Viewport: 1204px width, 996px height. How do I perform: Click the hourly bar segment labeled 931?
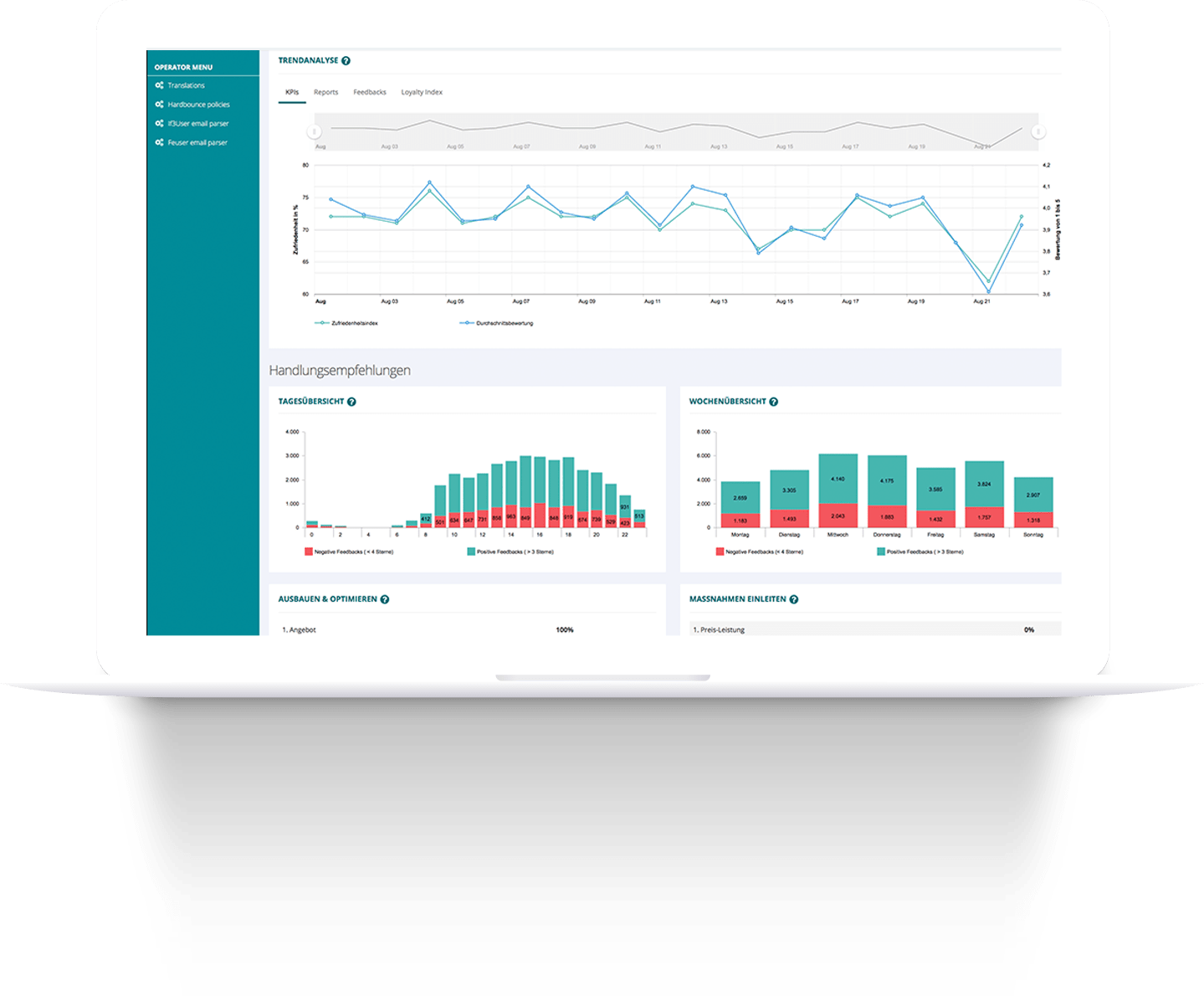point(625,506)
